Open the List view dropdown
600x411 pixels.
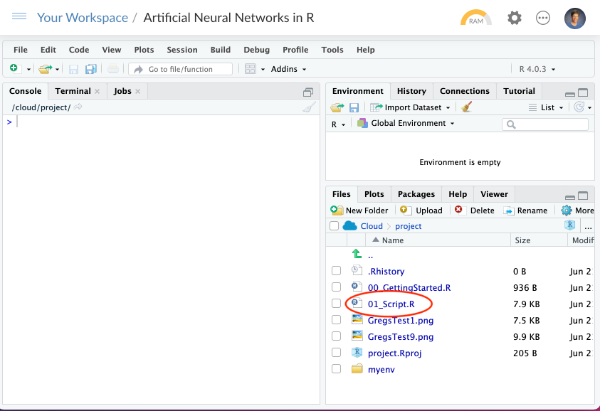pos(546,108)
